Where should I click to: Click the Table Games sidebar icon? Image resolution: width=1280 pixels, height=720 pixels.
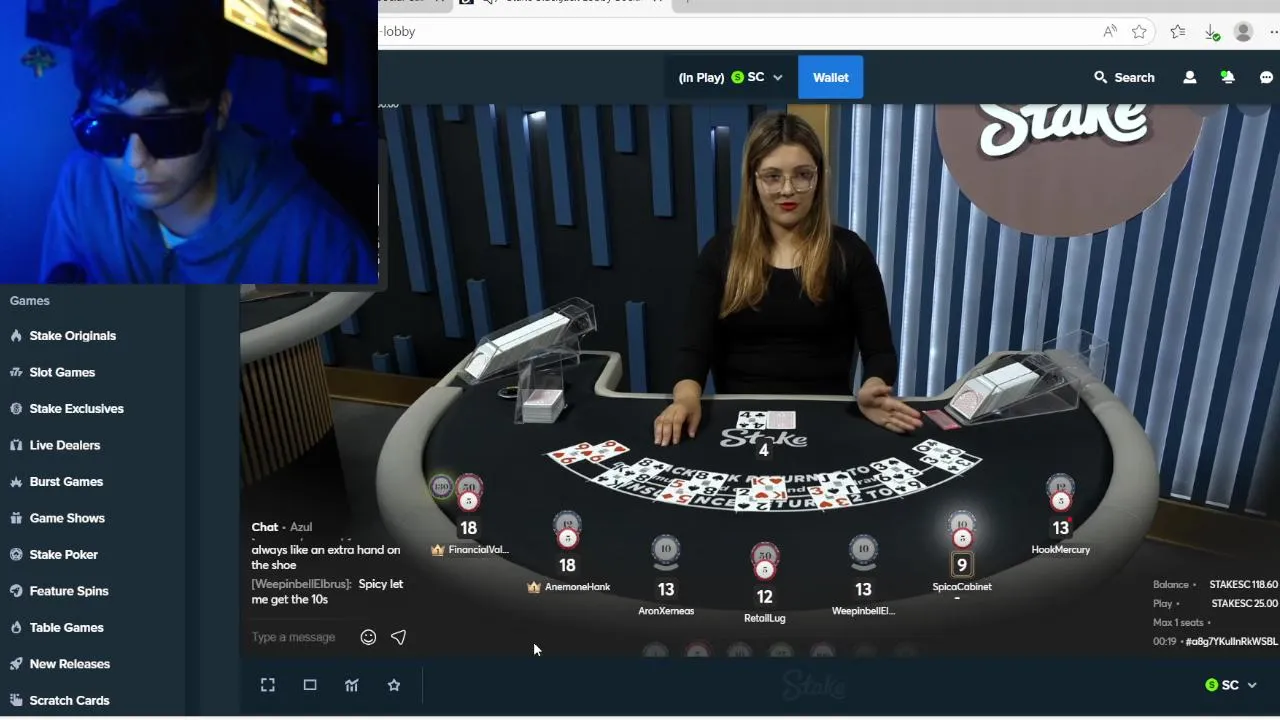[16, 628]
